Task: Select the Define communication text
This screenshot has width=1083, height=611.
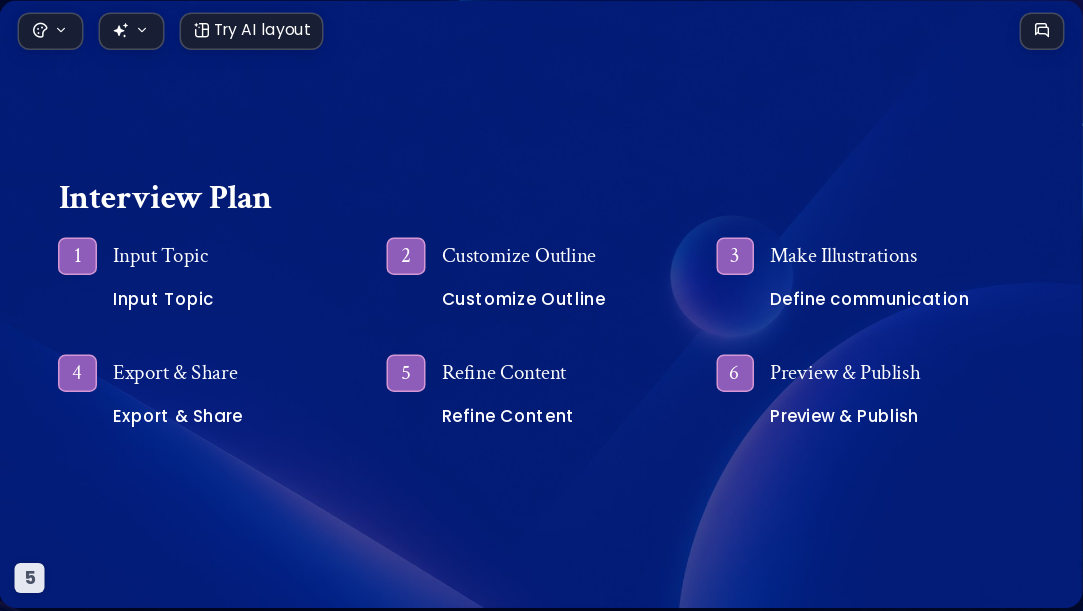Action: [869, 299]
